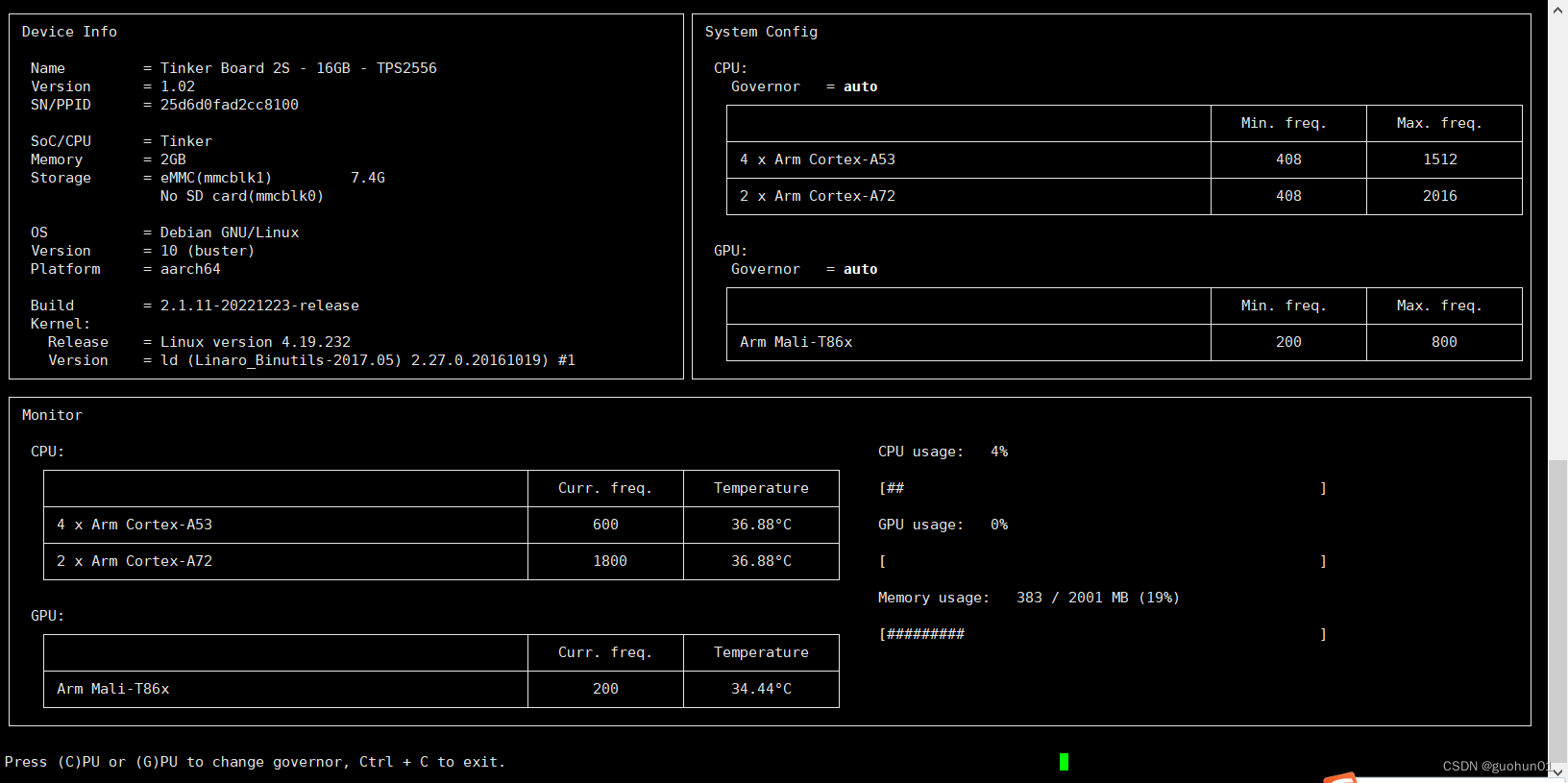This screenshot has height=783, width=1568.
Task: Click Cortex-A53 current freq 600 in Monitor
Action: (x=605, y=525)
